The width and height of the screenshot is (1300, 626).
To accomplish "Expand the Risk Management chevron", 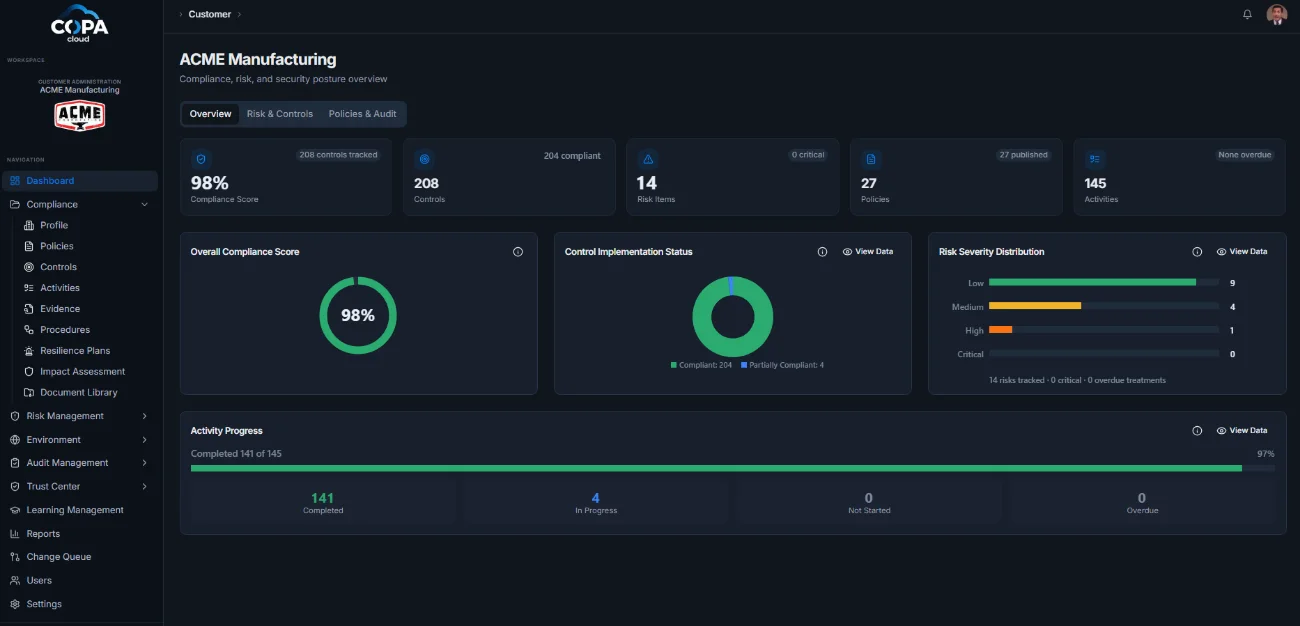I will point(145,416).
